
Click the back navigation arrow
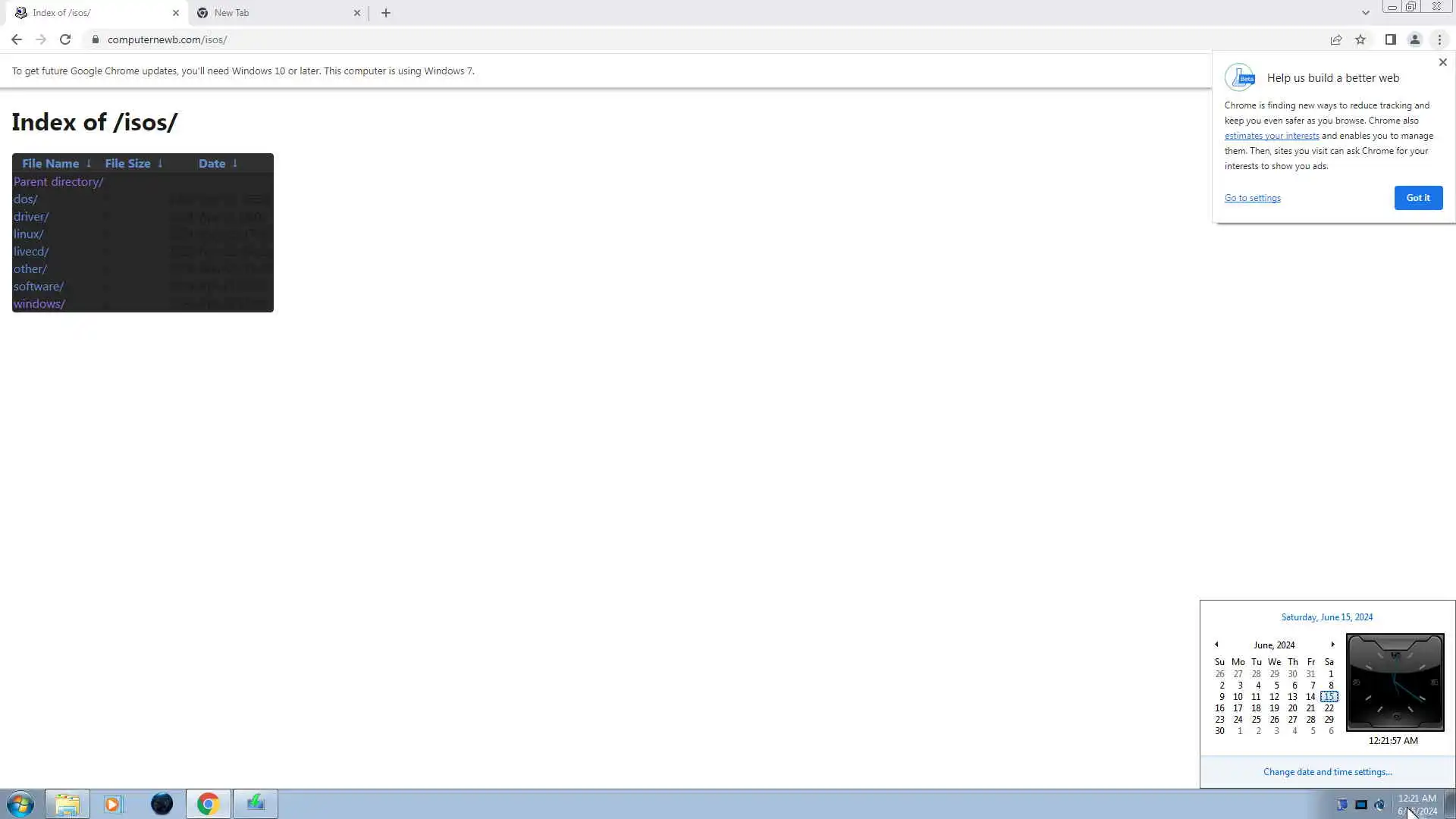tap(17, 39)
